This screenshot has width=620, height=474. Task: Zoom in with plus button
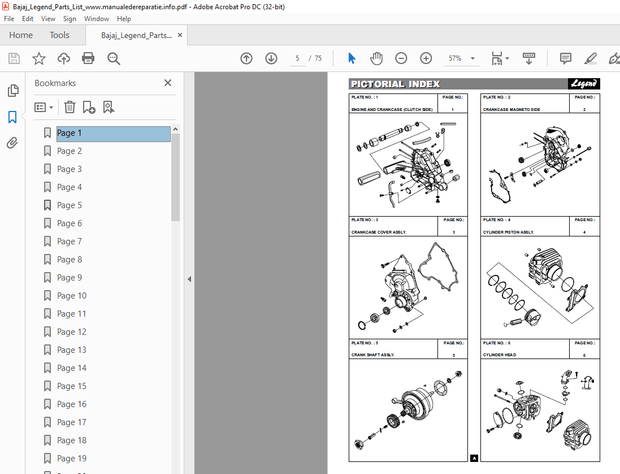point(426,59)
